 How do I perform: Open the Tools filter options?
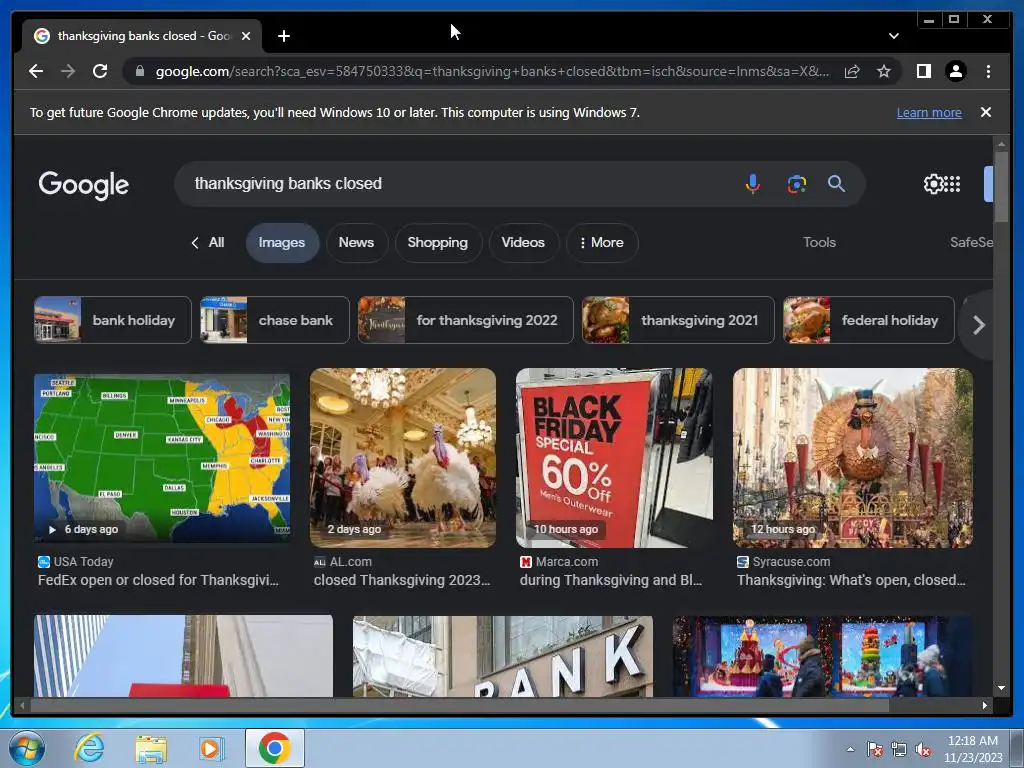[x=819, y=242]
